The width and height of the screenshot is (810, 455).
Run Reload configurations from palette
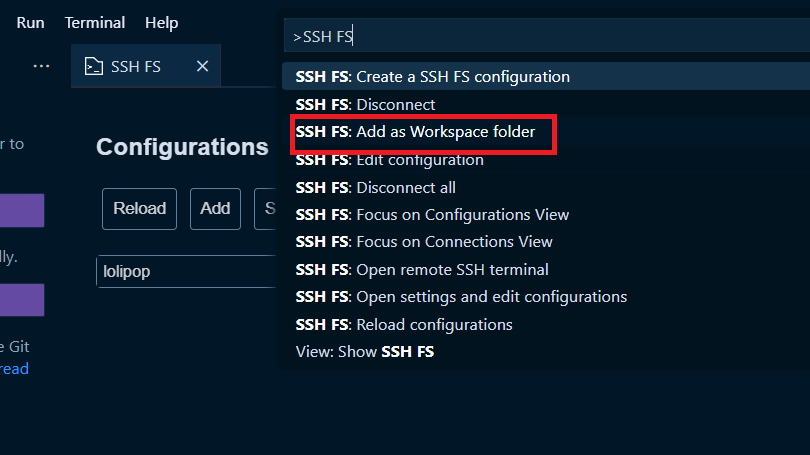(405, 325)
